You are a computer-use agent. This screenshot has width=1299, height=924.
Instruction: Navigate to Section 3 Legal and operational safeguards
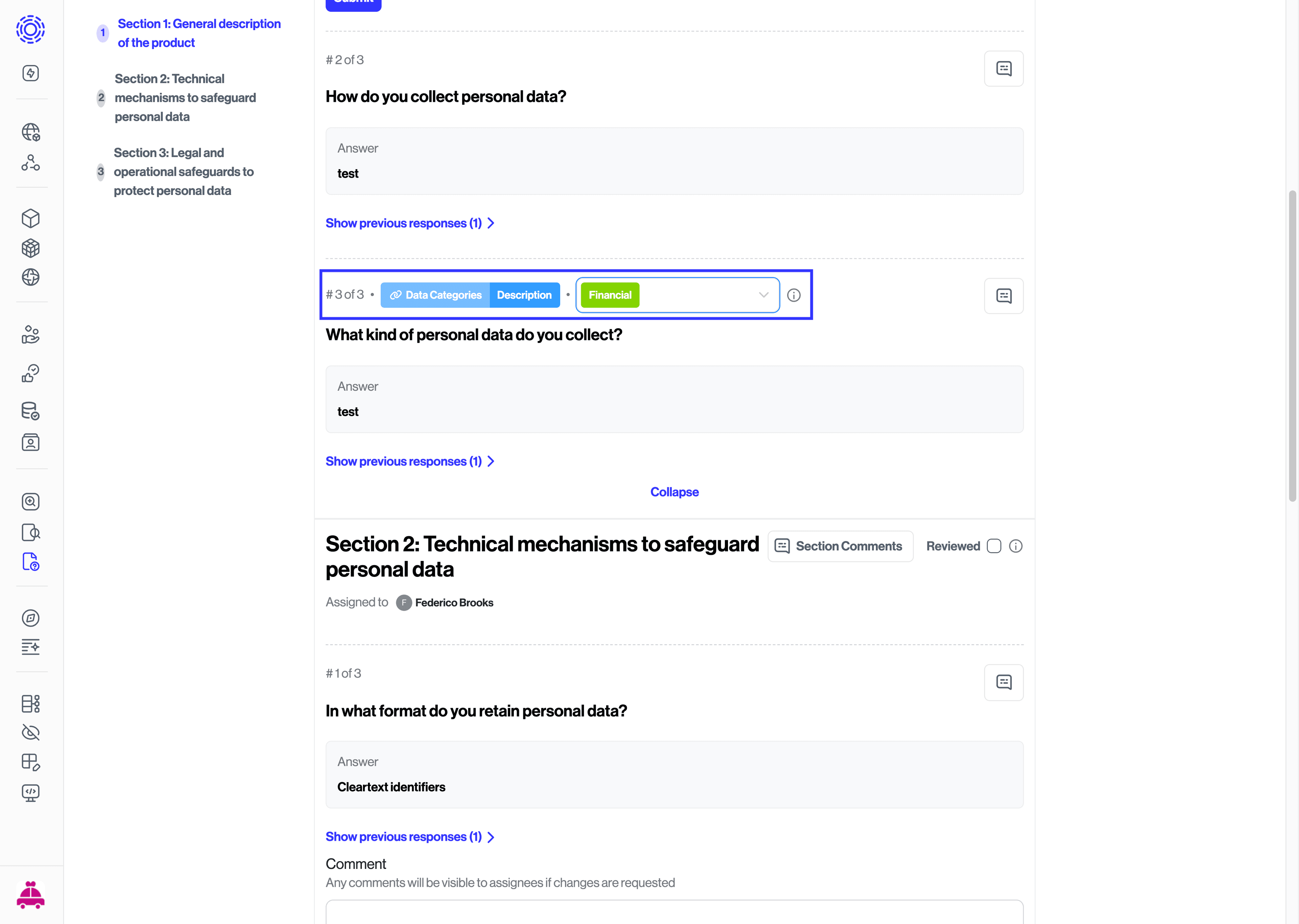pos(183,171)
